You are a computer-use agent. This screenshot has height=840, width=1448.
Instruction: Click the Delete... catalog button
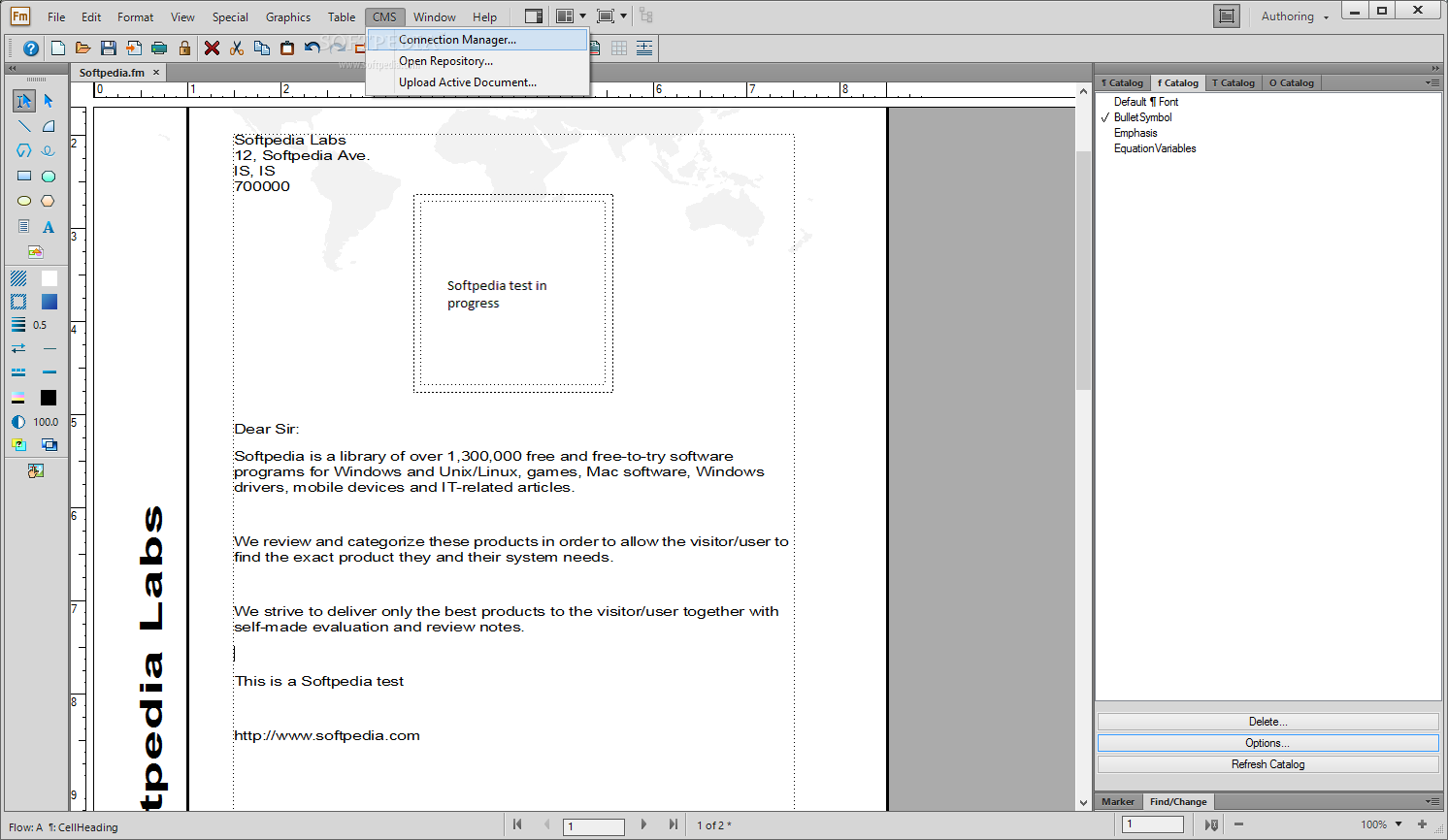[1267, 722]
